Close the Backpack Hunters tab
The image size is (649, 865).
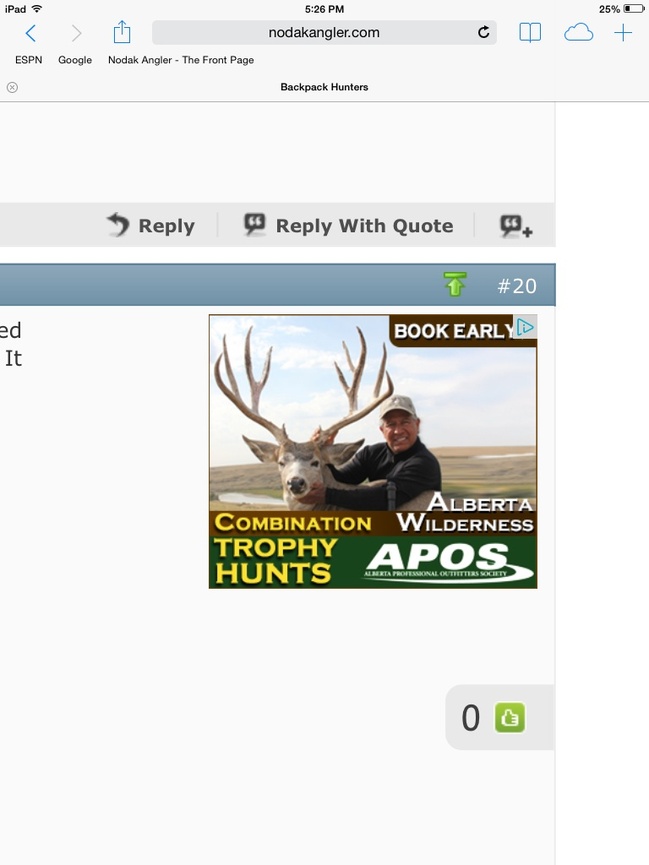pyautogui.click(x=12, y=87)
